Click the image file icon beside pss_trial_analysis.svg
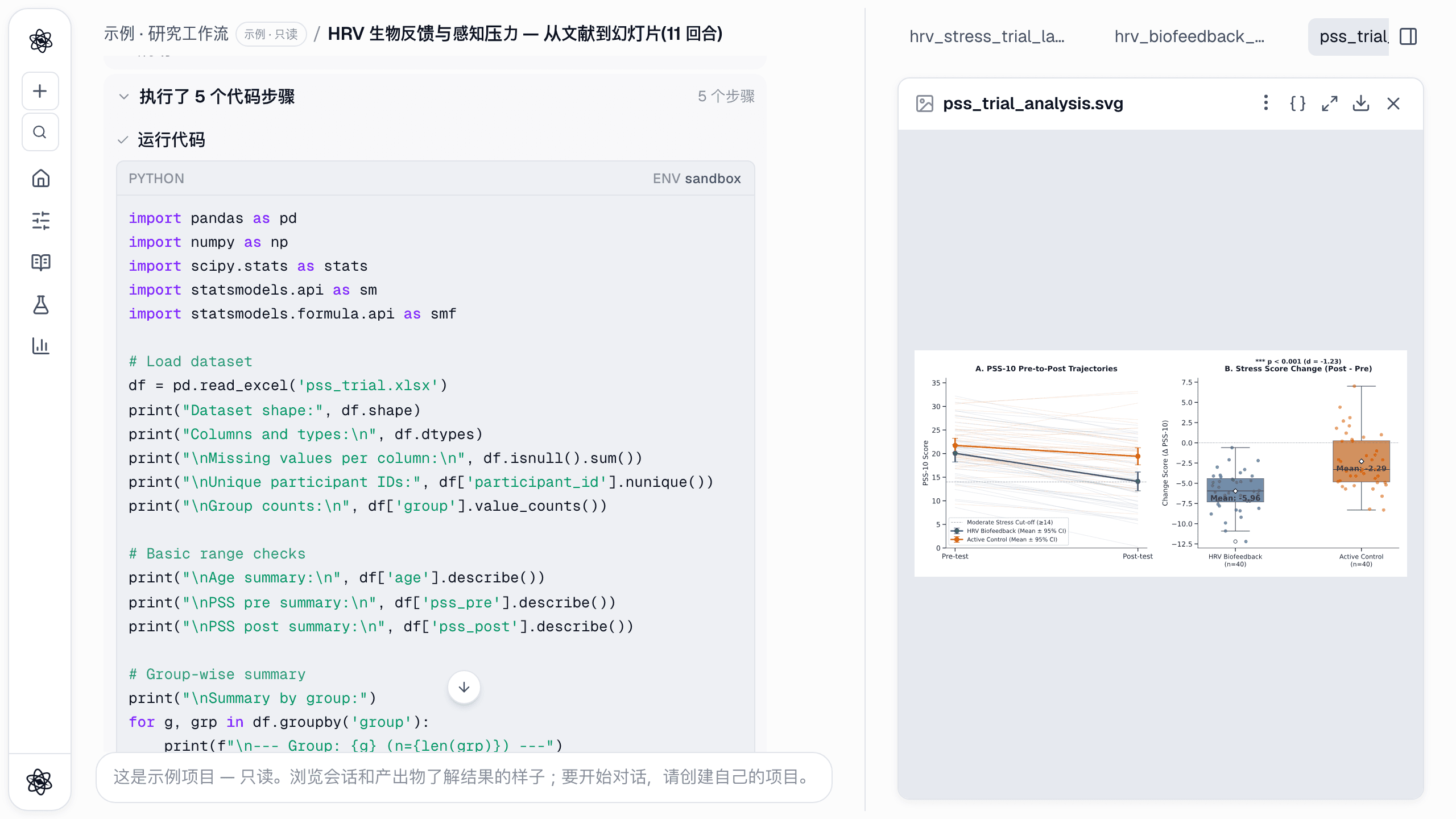Screen dimensions: 1456x819 coord(925,104)
